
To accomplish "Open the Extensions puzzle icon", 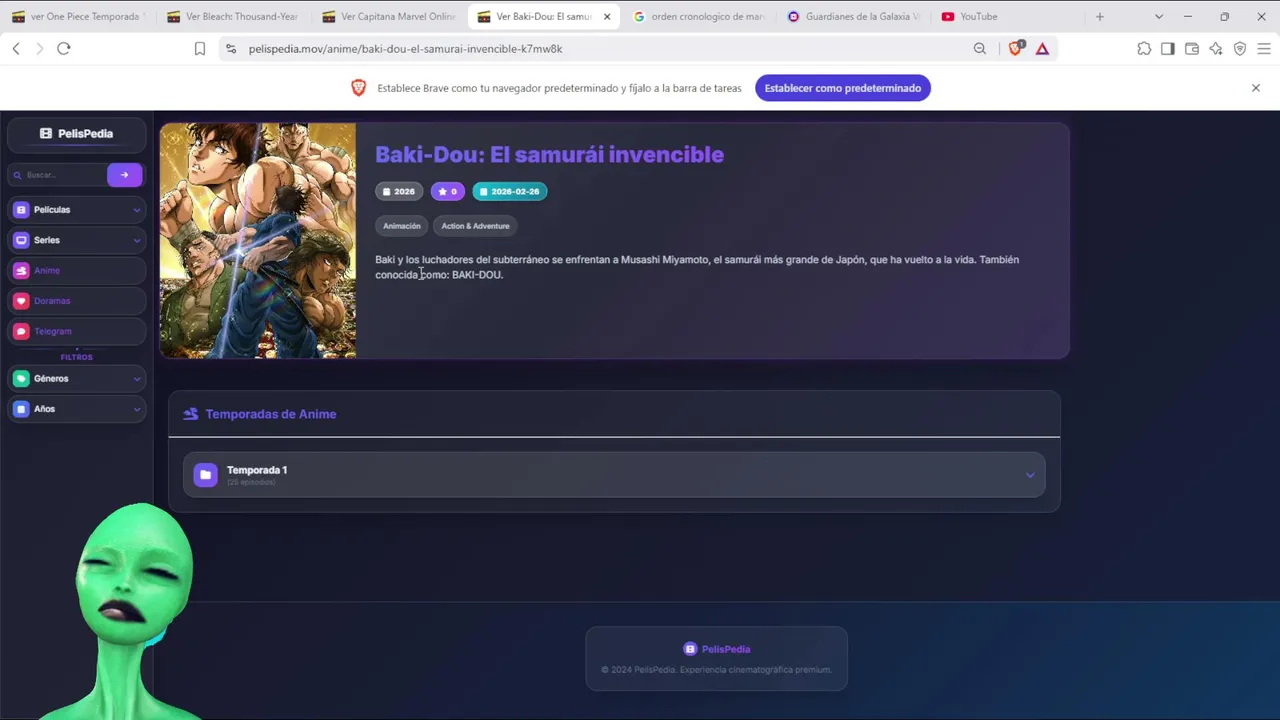I will click(x=1144, y=48).
